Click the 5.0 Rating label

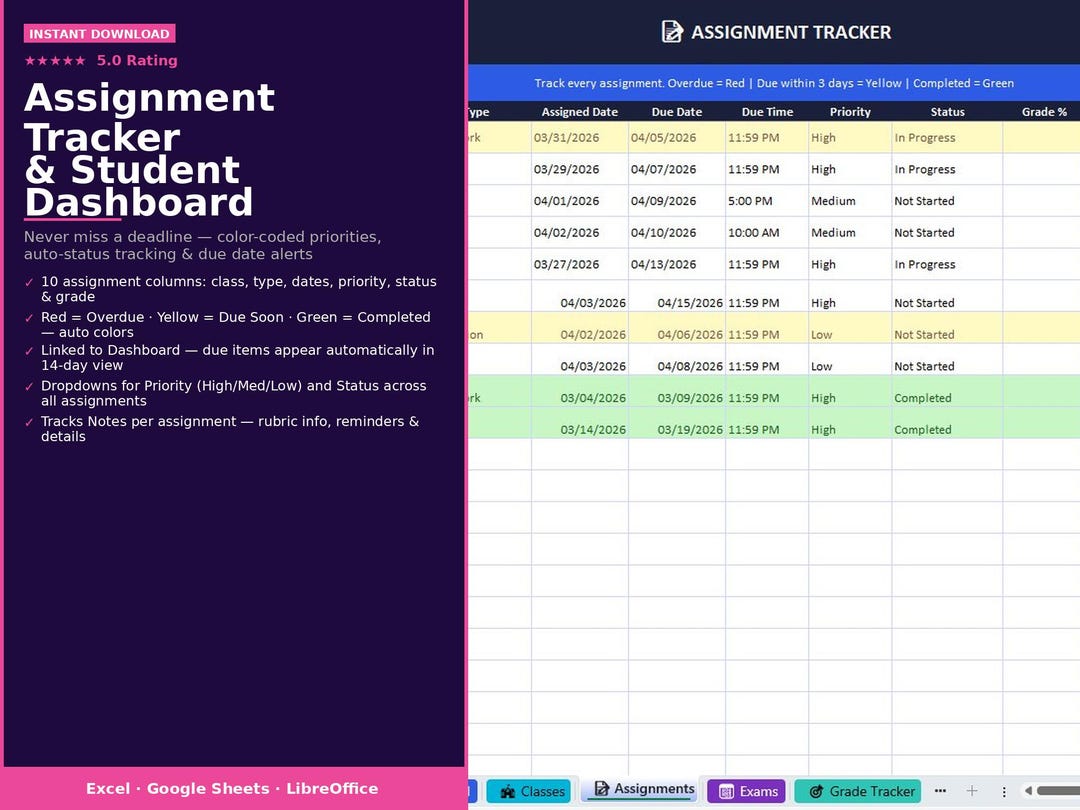[137, 61]
